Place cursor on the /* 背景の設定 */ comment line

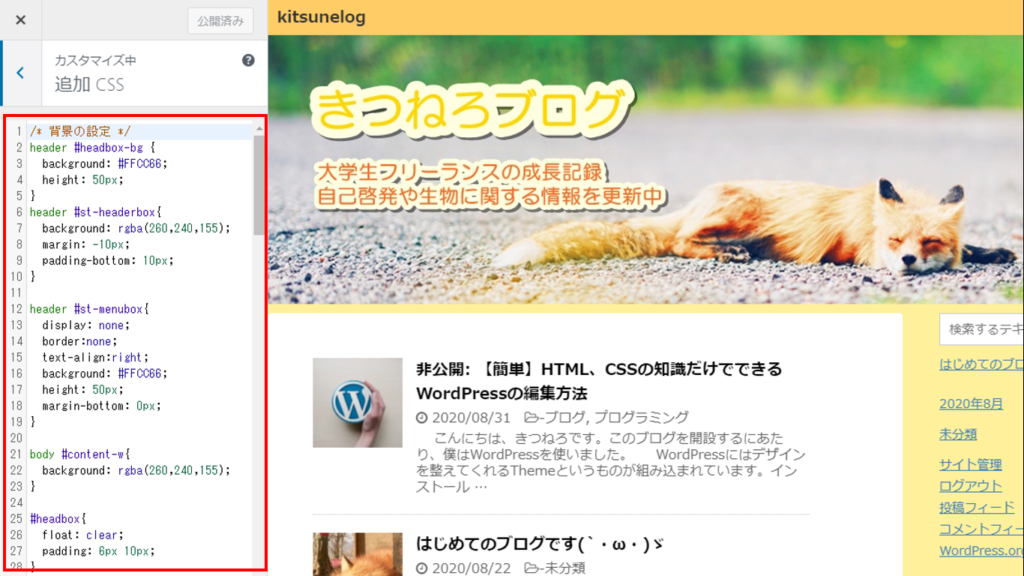tap(80, 131)
